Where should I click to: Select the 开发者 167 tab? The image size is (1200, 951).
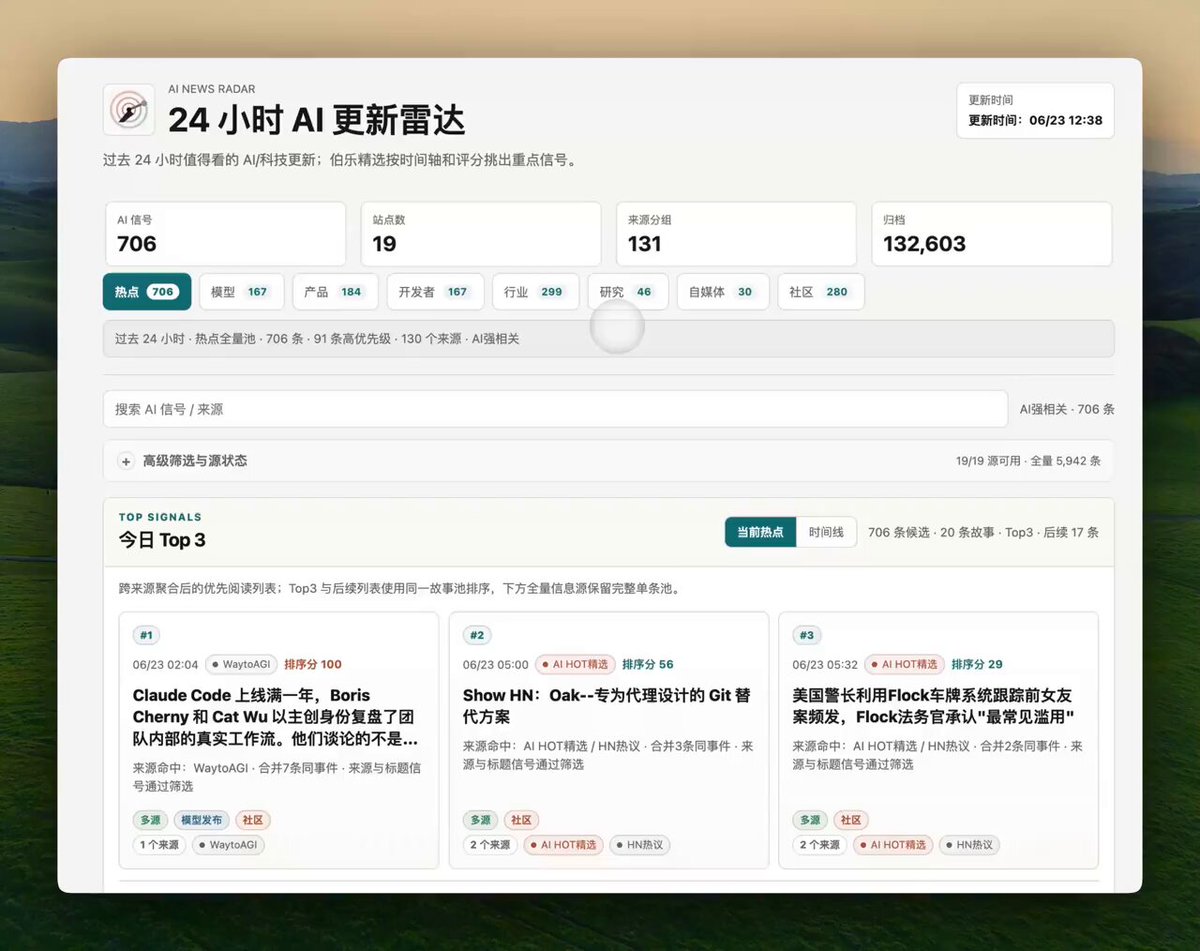[435, 292]
